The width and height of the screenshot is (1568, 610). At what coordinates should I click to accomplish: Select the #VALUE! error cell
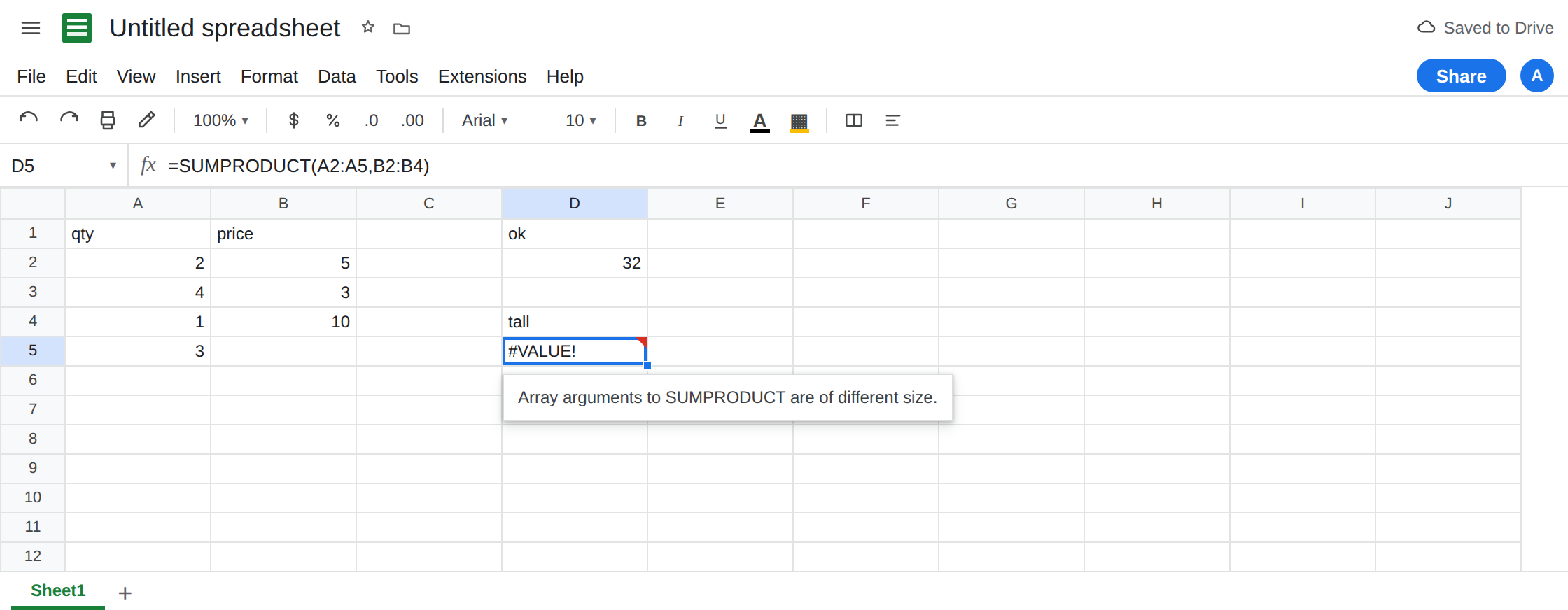(x=575, y=351)
